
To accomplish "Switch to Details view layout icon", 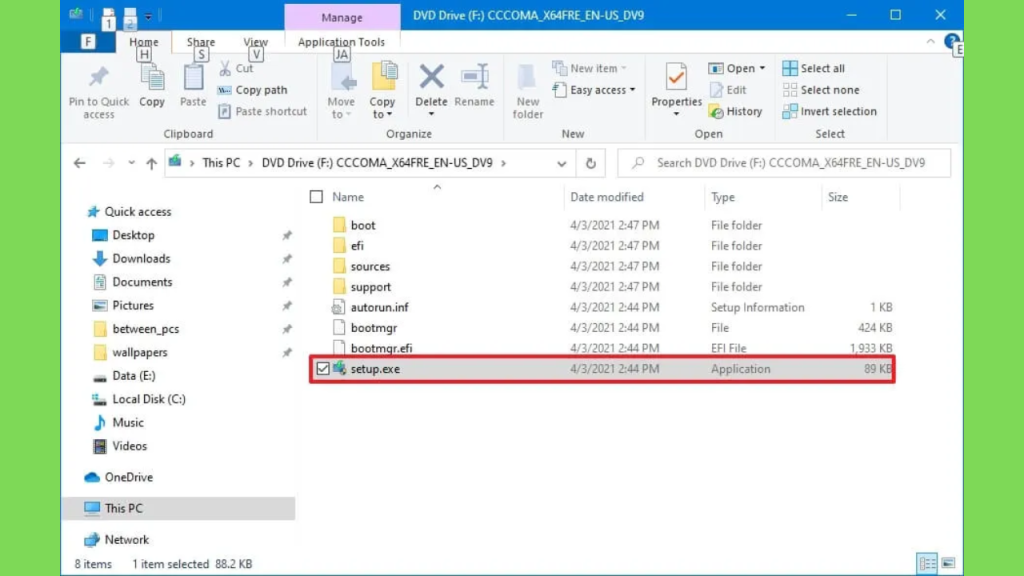I will tap(927, 563).
